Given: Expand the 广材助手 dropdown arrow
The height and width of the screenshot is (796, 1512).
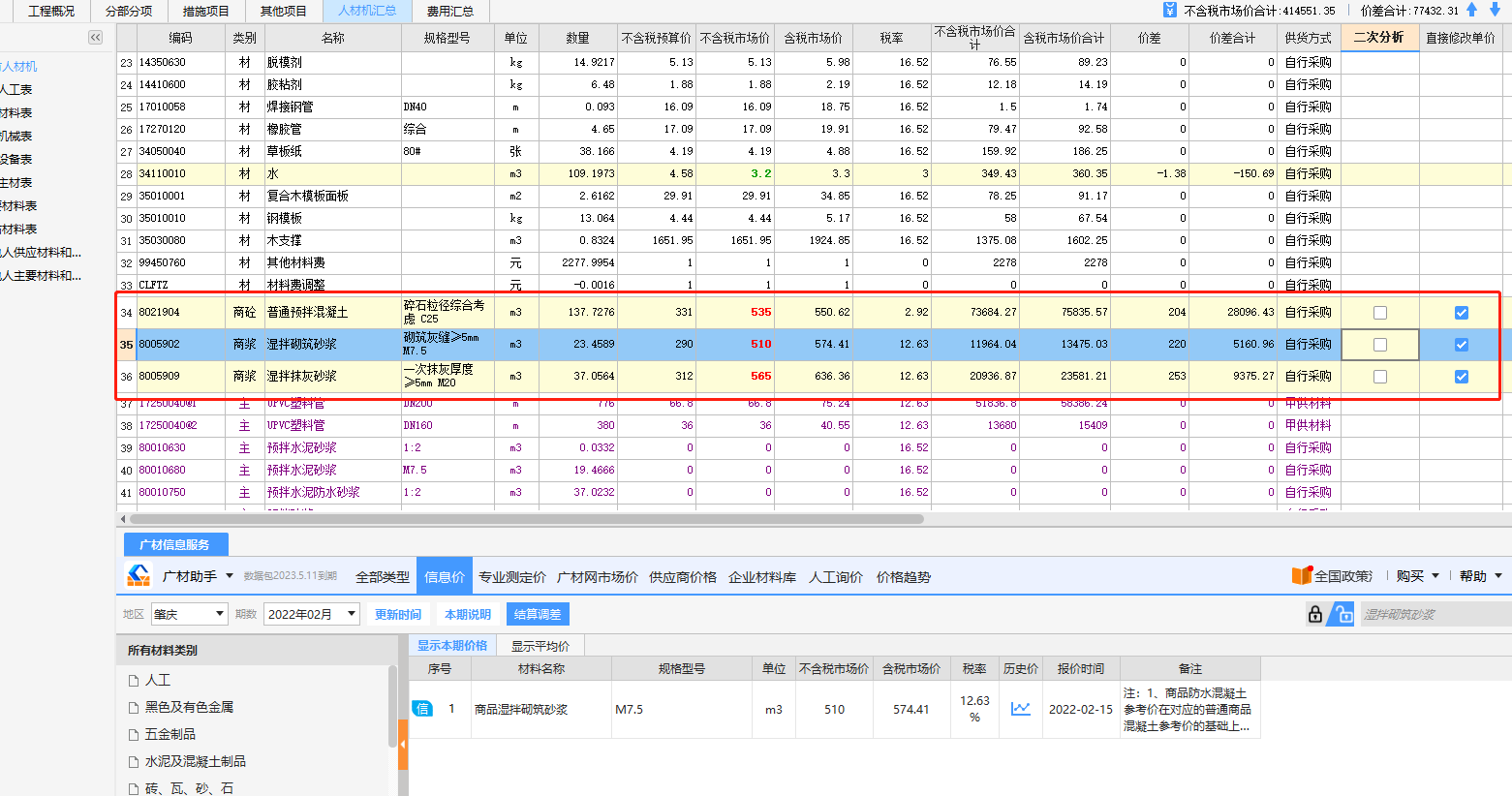Looking at the screenshot, I should [x=230, y=576].
